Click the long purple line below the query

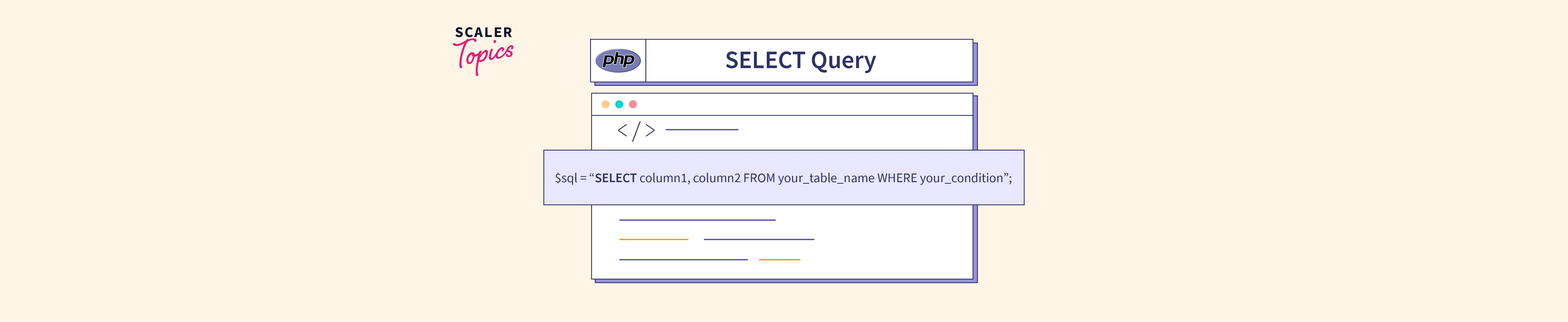coord(697,220)
